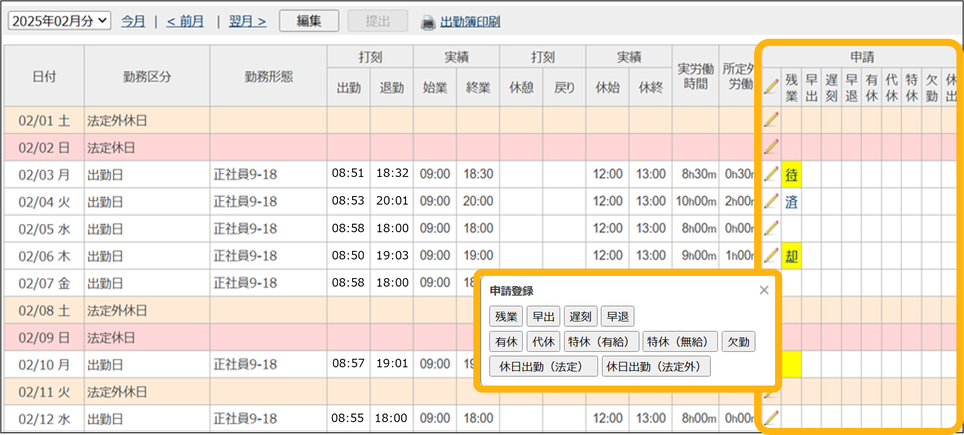Click the printer icon beside 出勤簿印刷
Image resolution: width=964 pixels, height=435 pixels.
(x=428, y=21)
